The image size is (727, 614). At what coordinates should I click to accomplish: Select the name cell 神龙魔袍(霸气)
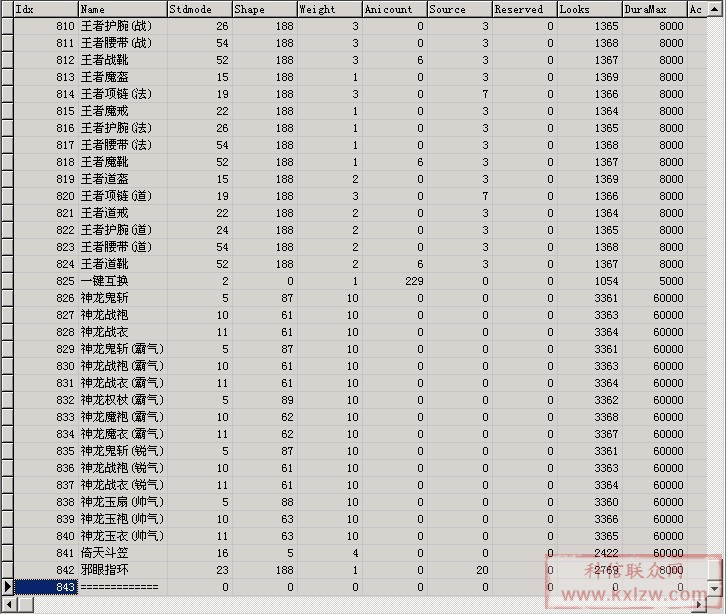coord(122,417)
